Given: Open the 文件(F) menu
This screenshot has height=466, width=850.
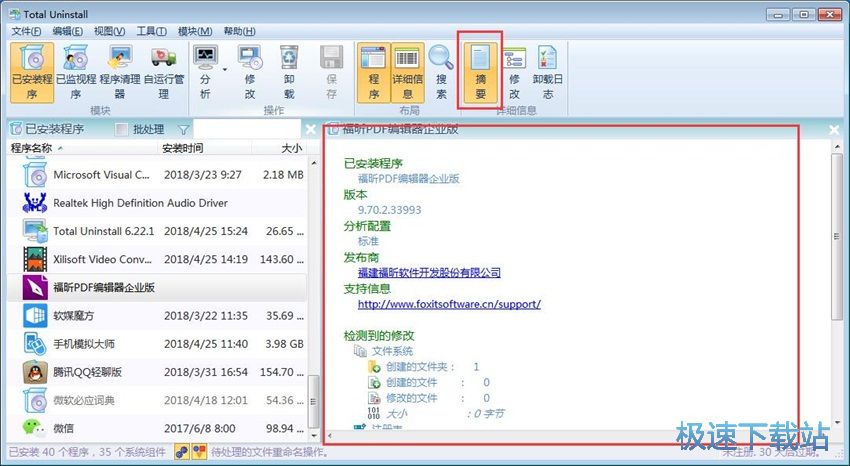Looking at the screenshot, I should (26, 31).
